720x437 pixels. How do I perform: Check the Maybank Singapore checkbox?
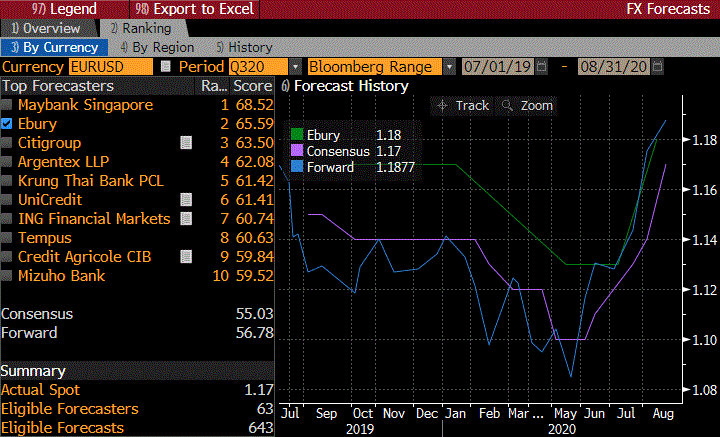(8, 105)
